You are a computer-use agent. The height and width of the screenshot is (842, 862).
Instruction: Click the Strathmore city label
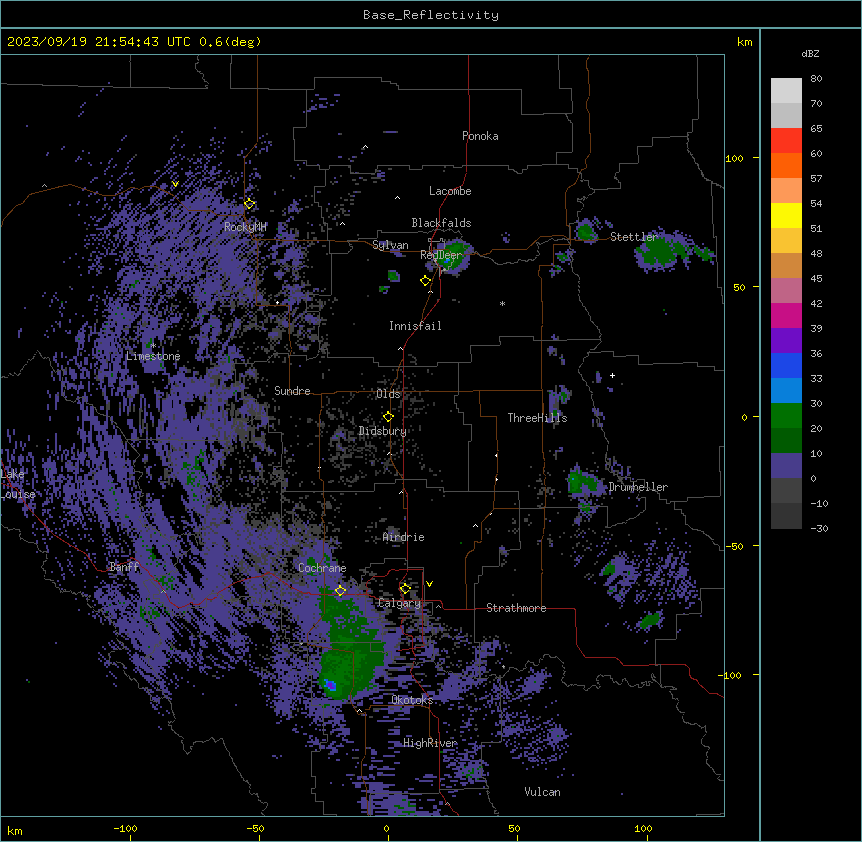click(516, 608)
